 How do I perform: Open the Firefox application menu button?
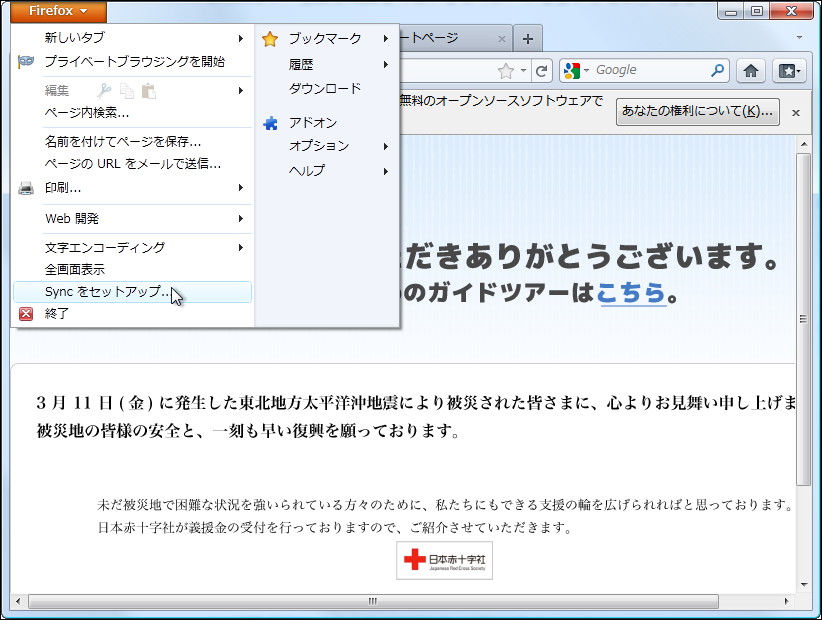(56, 11)
